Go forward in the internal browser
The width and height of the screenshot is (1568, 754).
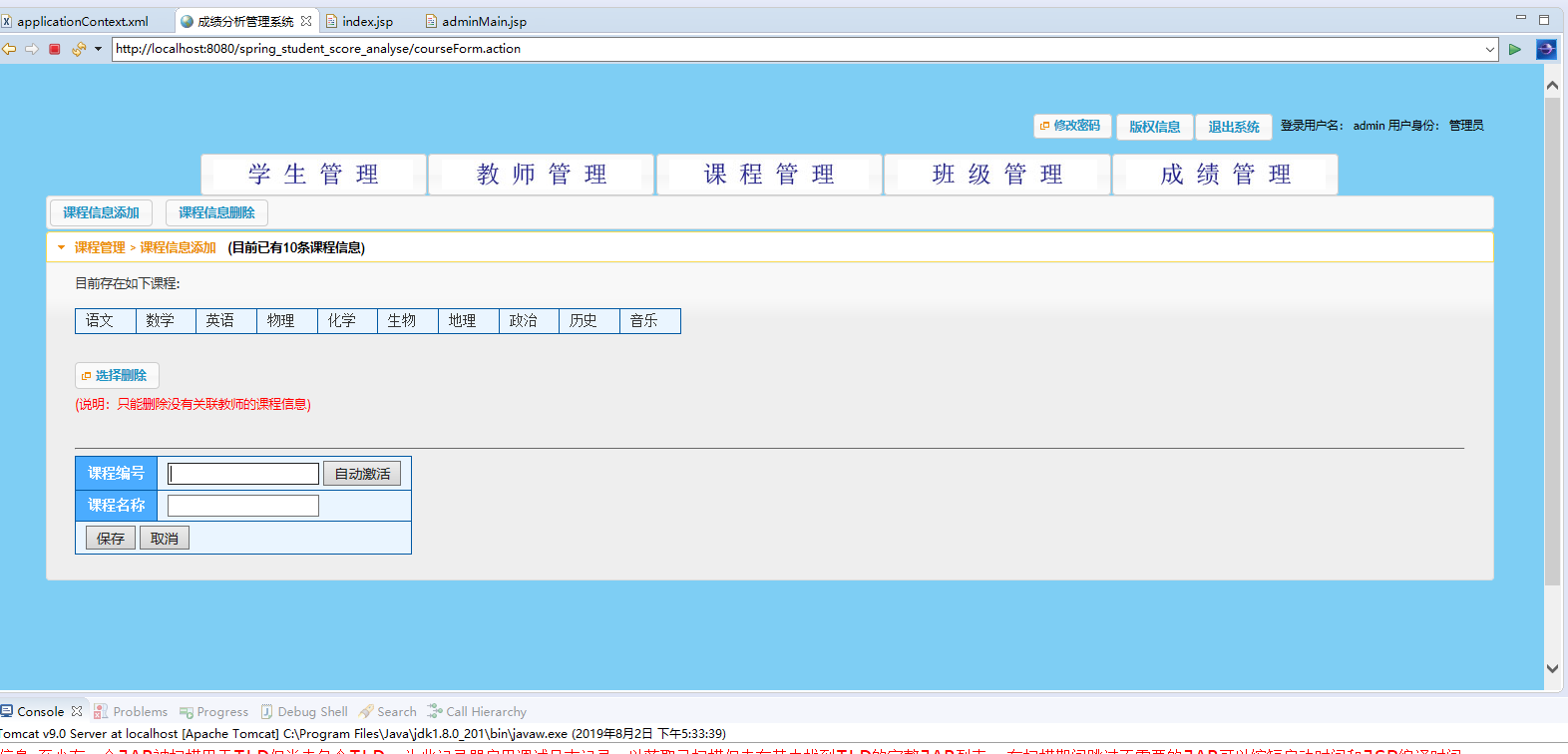[x=32, y=49]
